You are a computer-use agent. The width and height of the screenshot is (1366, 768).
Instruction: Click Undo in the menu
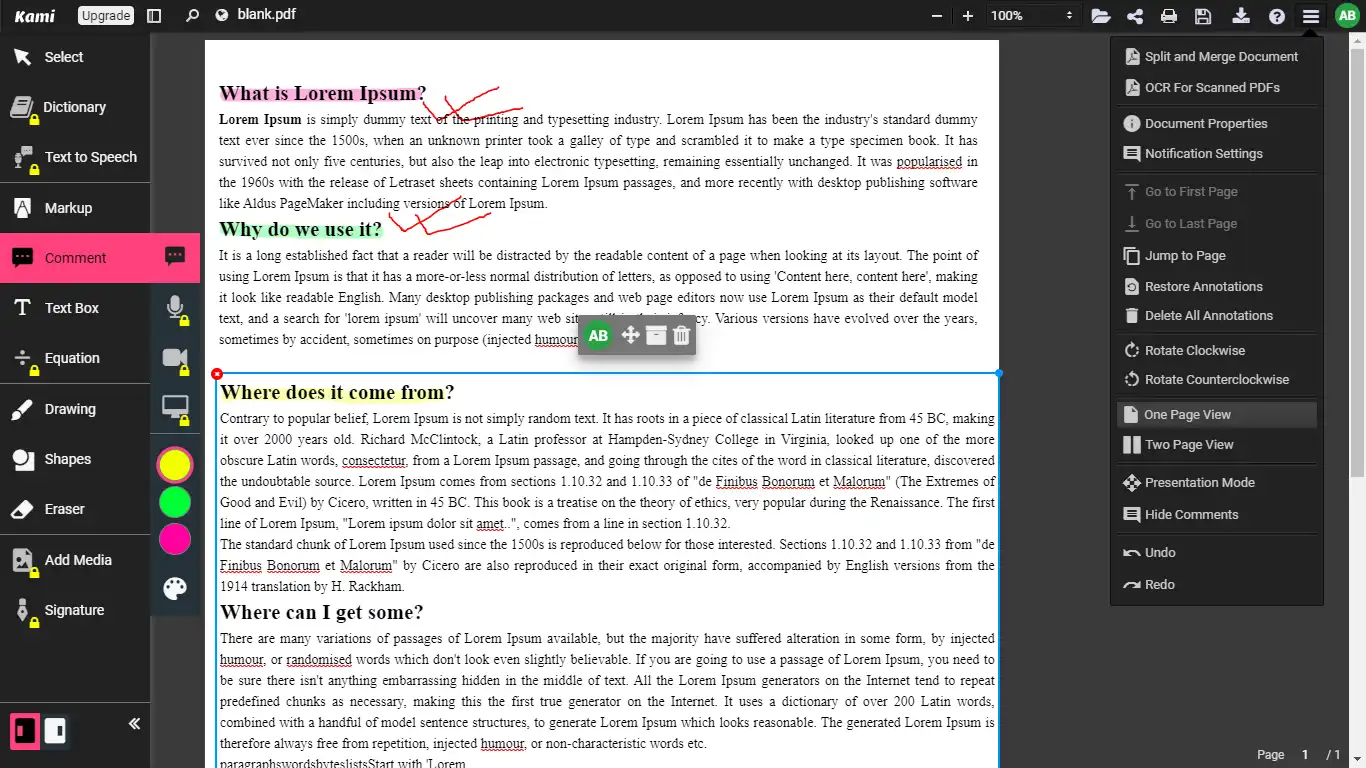[x=1217, y=553]
